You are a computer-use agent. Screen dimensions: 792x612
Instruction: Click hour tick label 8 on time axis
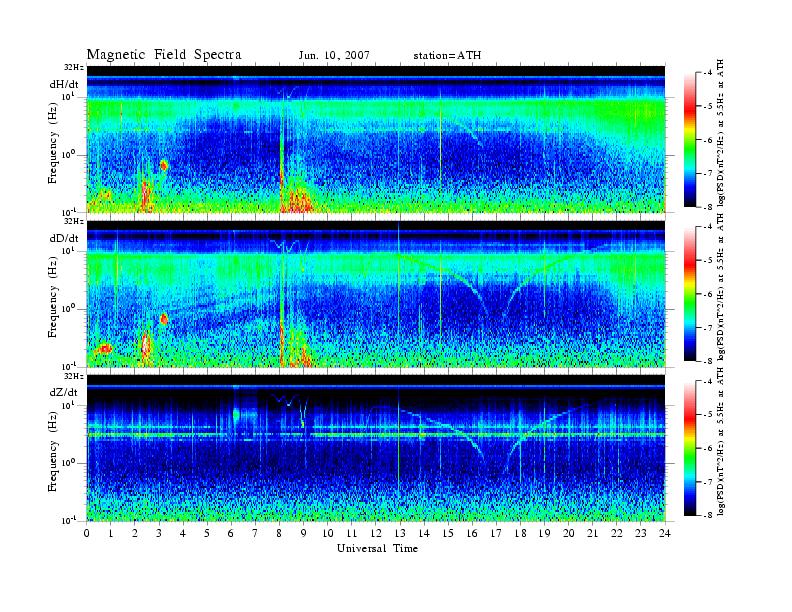coord(279,533)
